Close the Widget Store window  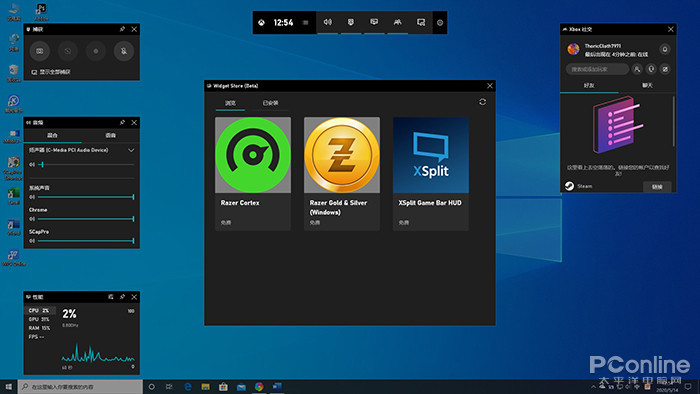(490, 86)
